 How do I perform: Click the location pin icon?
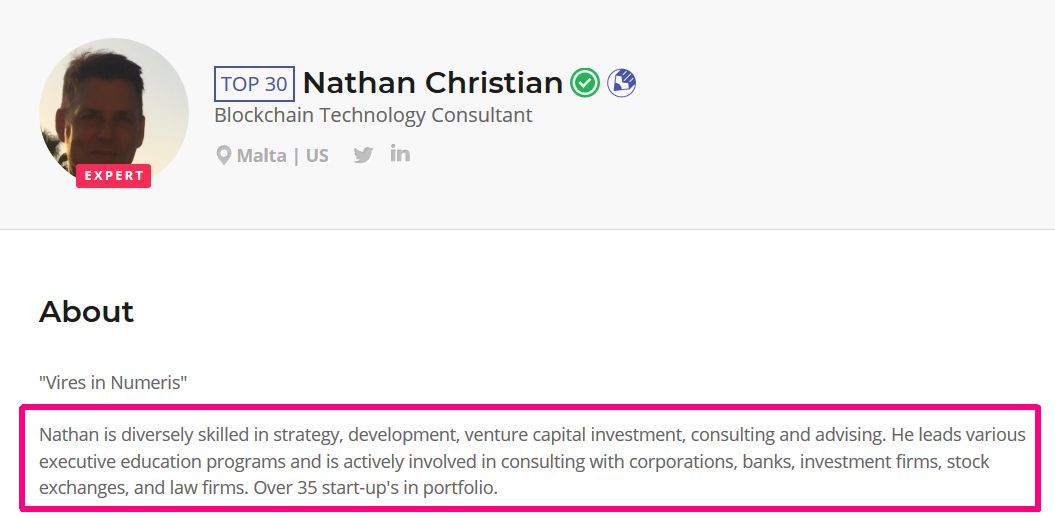(223, 156)
